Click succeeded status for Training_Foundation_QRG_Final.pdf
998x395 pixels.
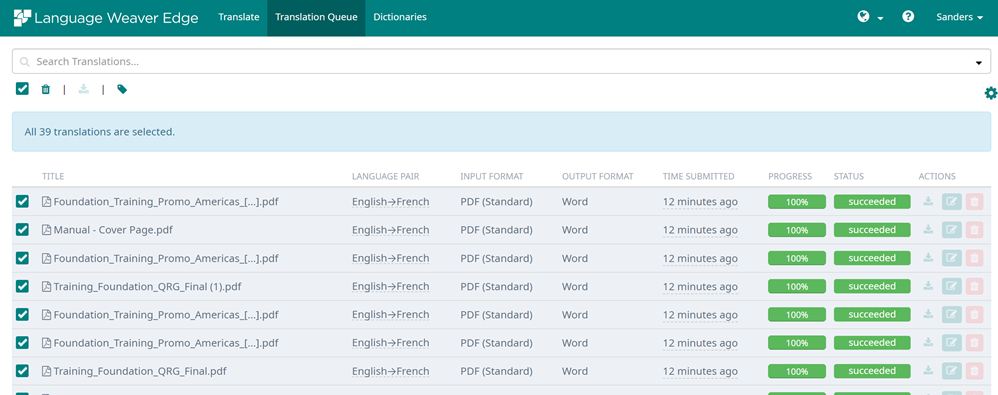click(872, 370)
